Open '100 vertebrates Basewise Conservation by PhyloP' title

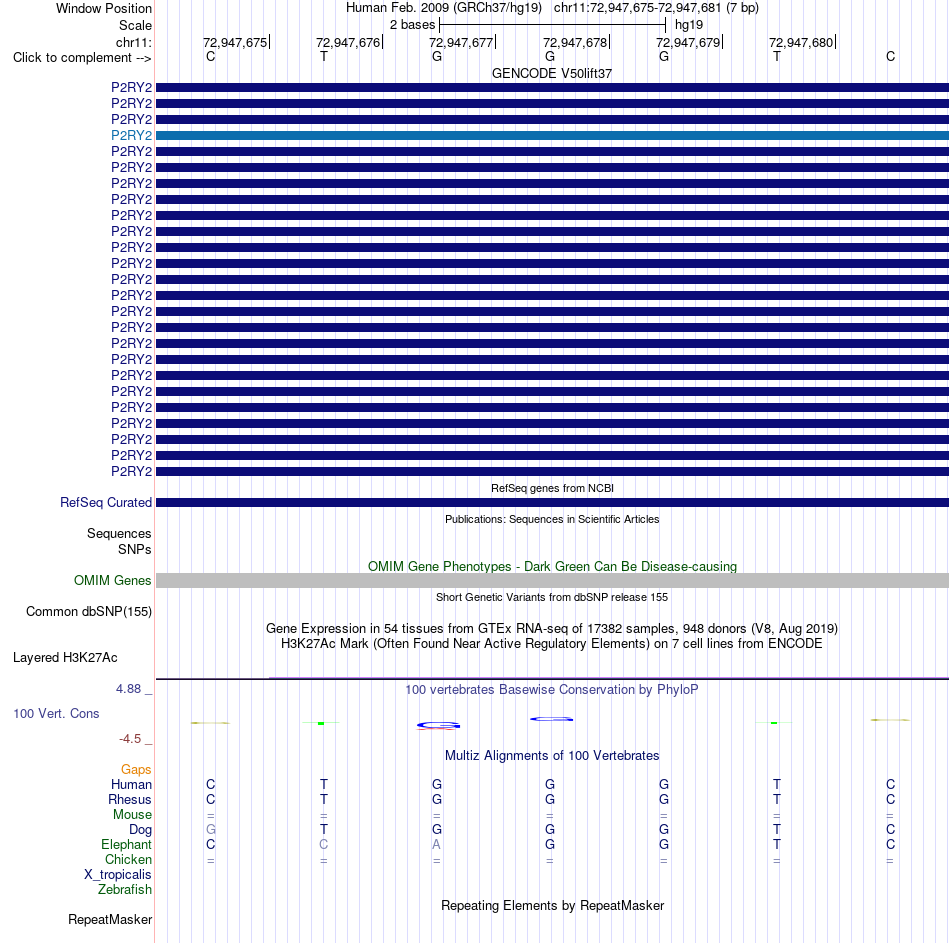pyautogui.click(x=552, y=690)
